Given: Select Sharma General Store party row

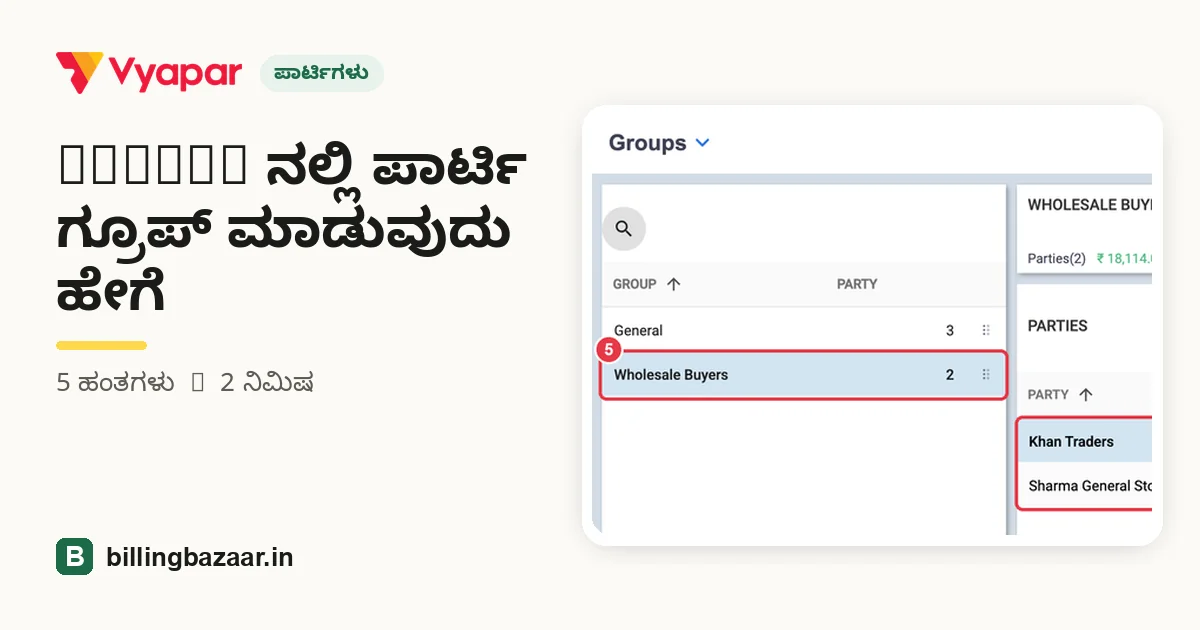Looking at the screenshot, I should (1086, 486).
